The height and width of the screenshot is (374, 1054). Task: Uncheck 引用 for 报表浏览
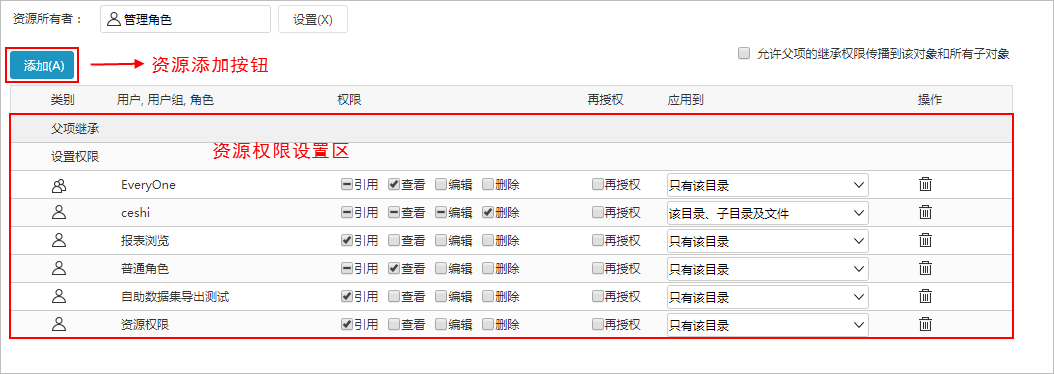(347, 240)
